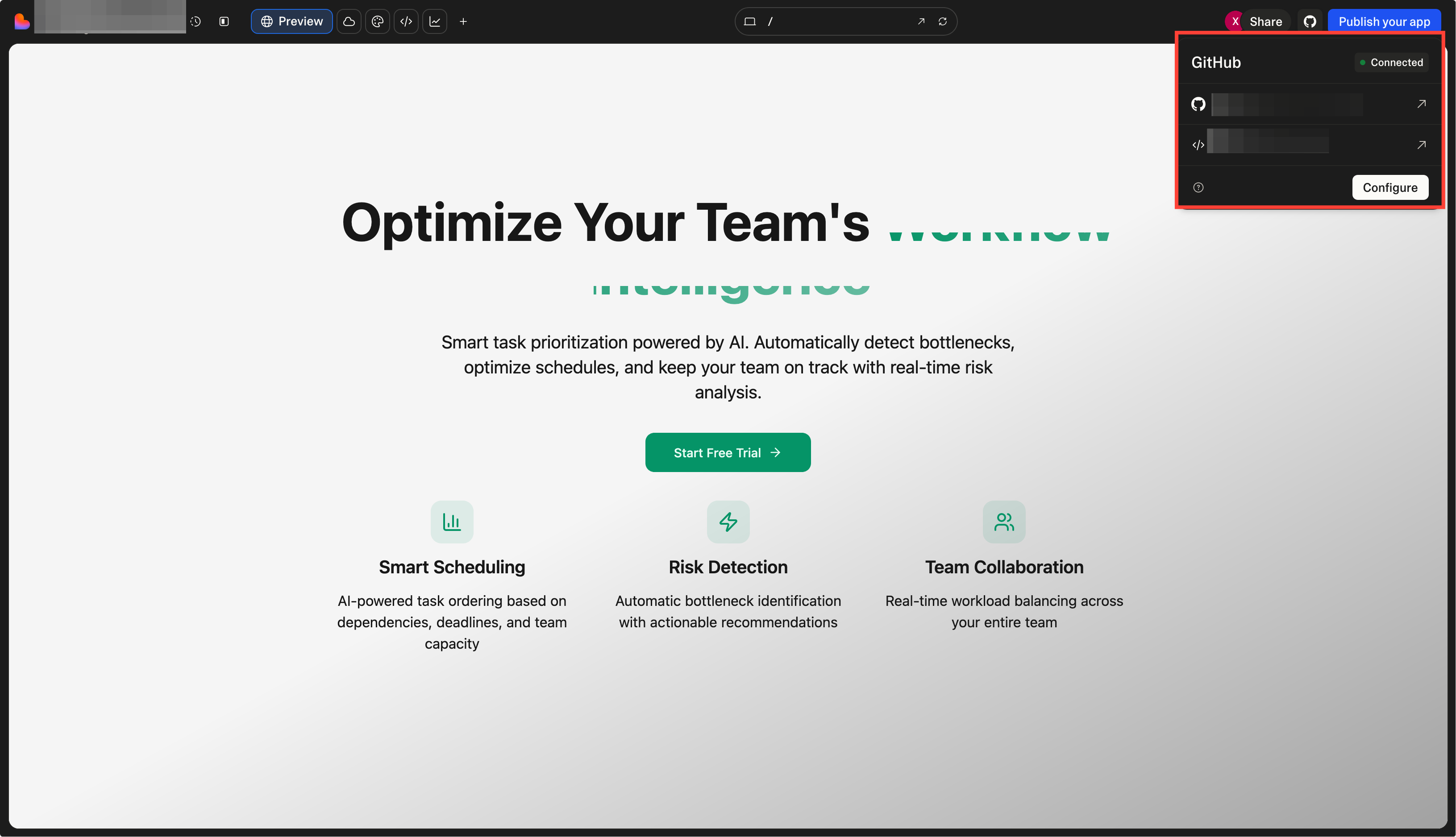Open code editor link arrow

coord(1422,145)
